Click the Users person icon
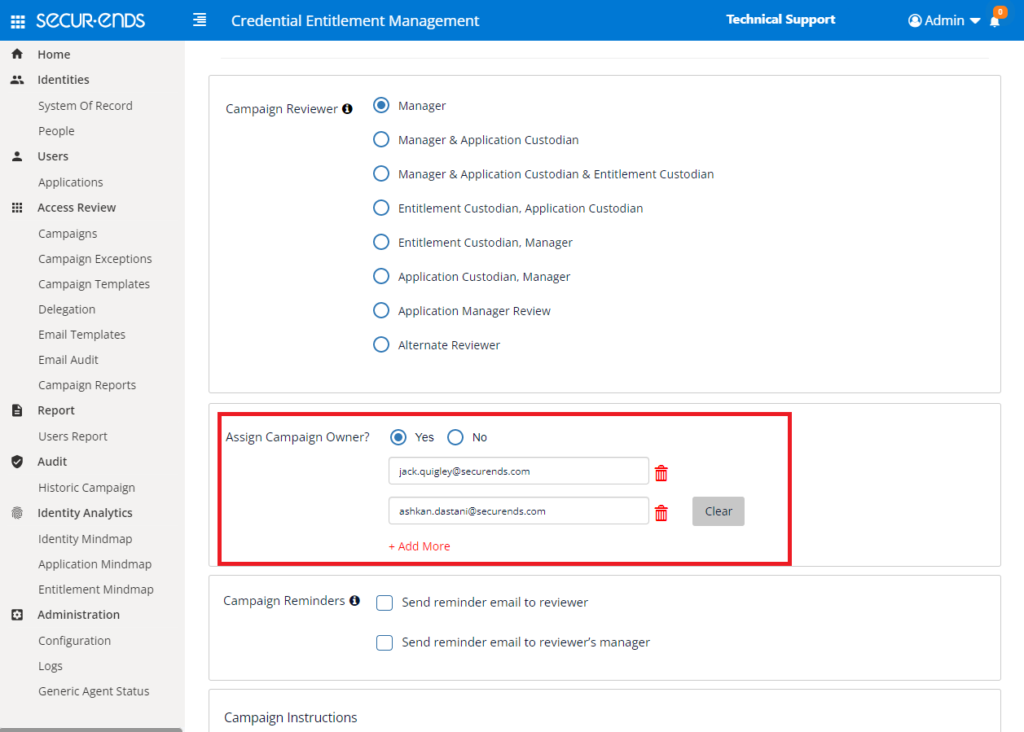The height and width of the screenshot is (732, 1024). (18, 156)
